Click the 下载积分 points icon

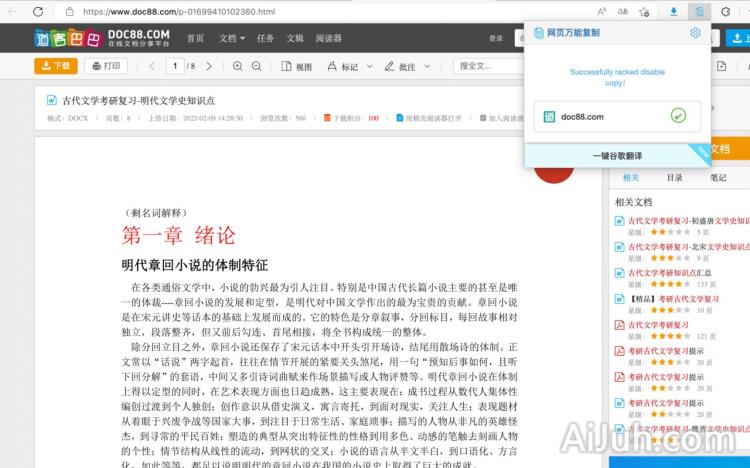point(327,118)
